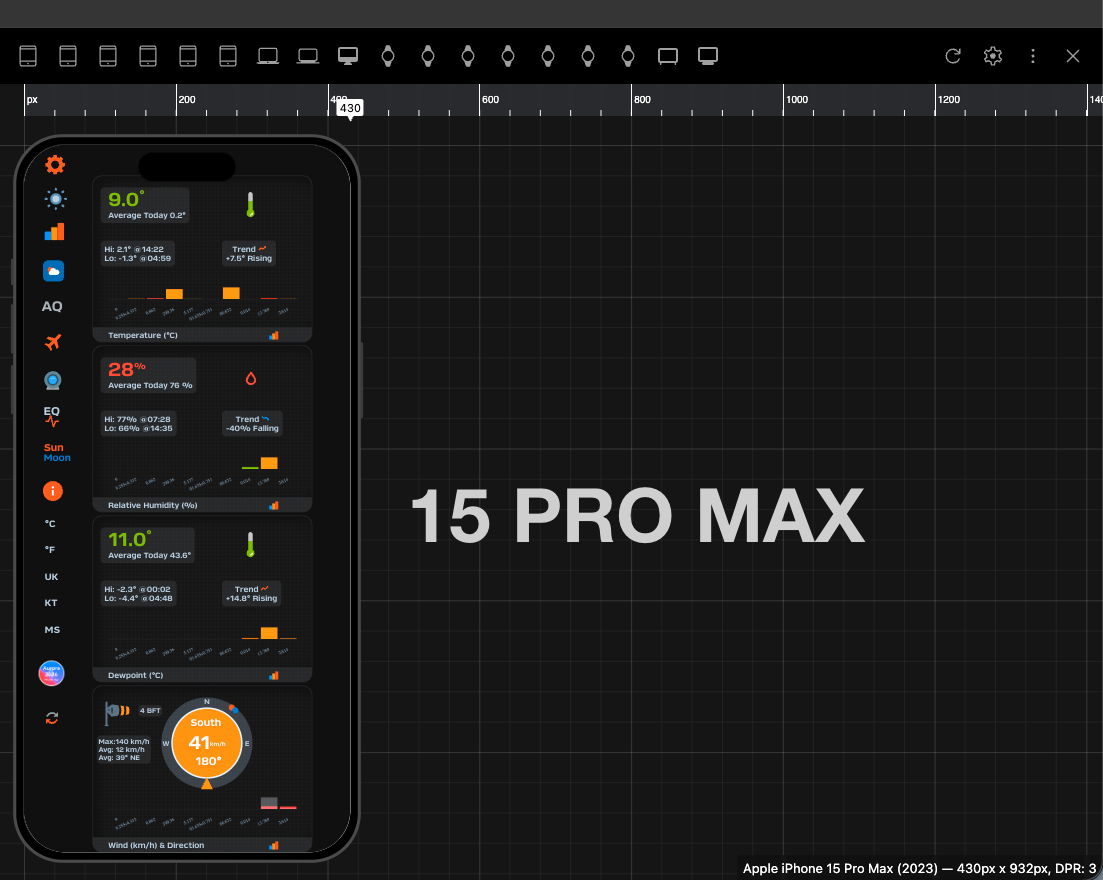The height and width of the screenshot is (880, 1103).
Task: Open the three-dot more options menu
Action: tap(1033, 56)
